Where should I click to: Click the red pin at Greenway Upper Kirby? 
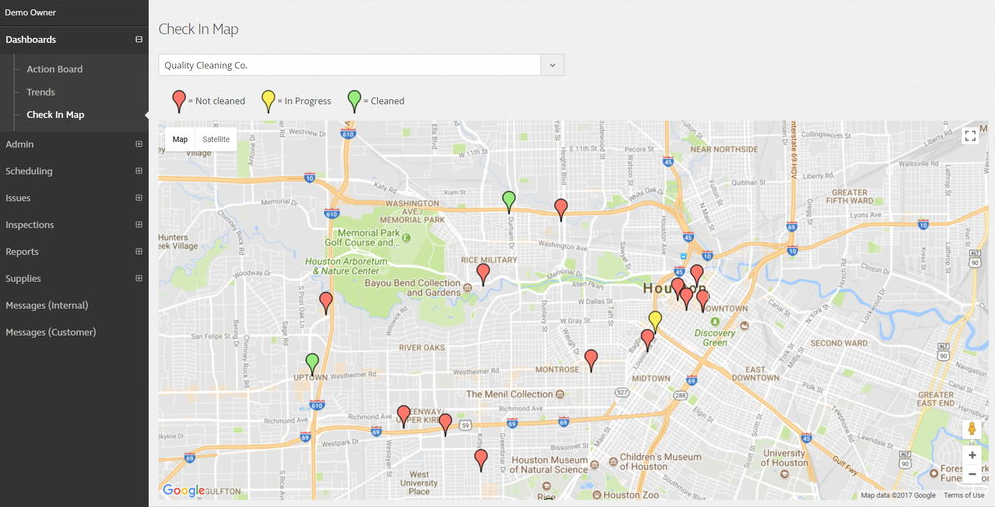pos(404,416)
